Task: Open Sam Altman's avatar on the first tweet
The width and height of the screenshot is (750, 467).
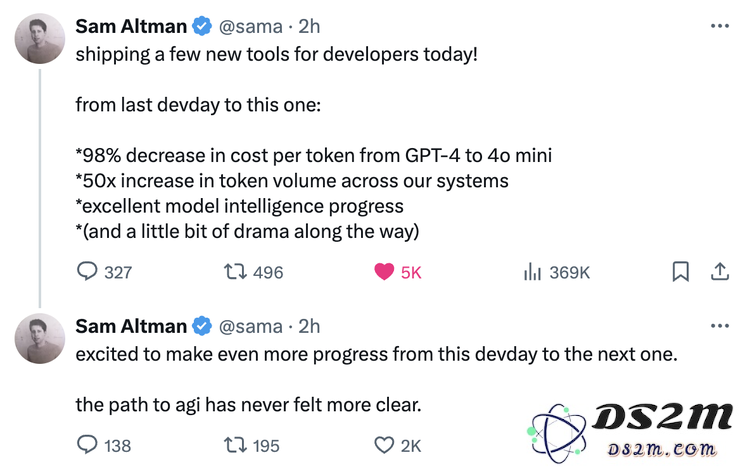Action: [x=40, y=38]
